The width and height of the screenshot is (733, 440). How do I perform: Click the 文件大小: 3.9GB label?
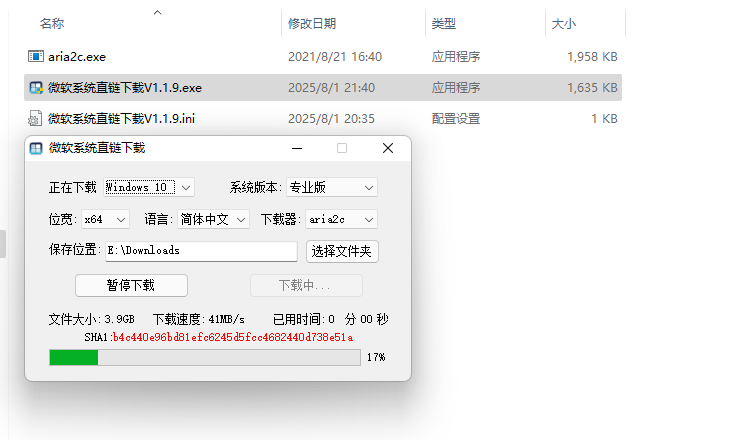[x=92, y=319]
